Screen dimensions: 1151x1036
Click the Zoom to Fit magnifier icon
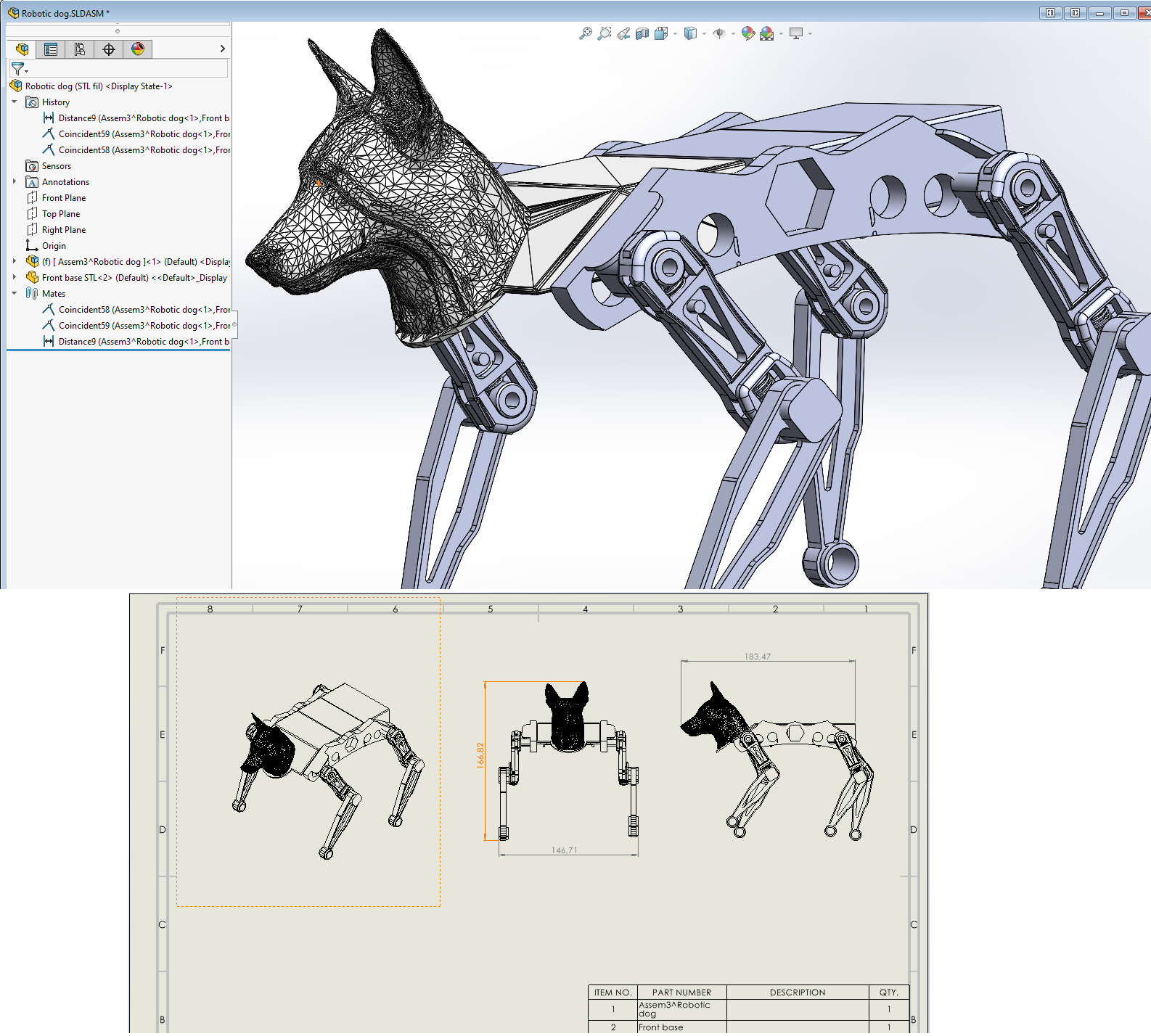pos(585,33)
